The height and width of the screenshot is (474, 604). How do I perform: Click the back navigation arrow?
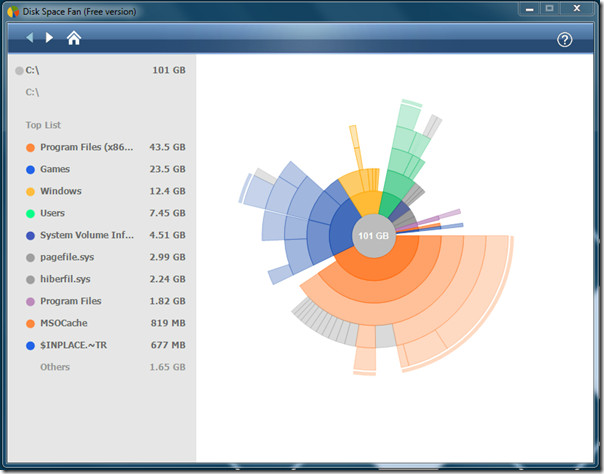[30, 38]
